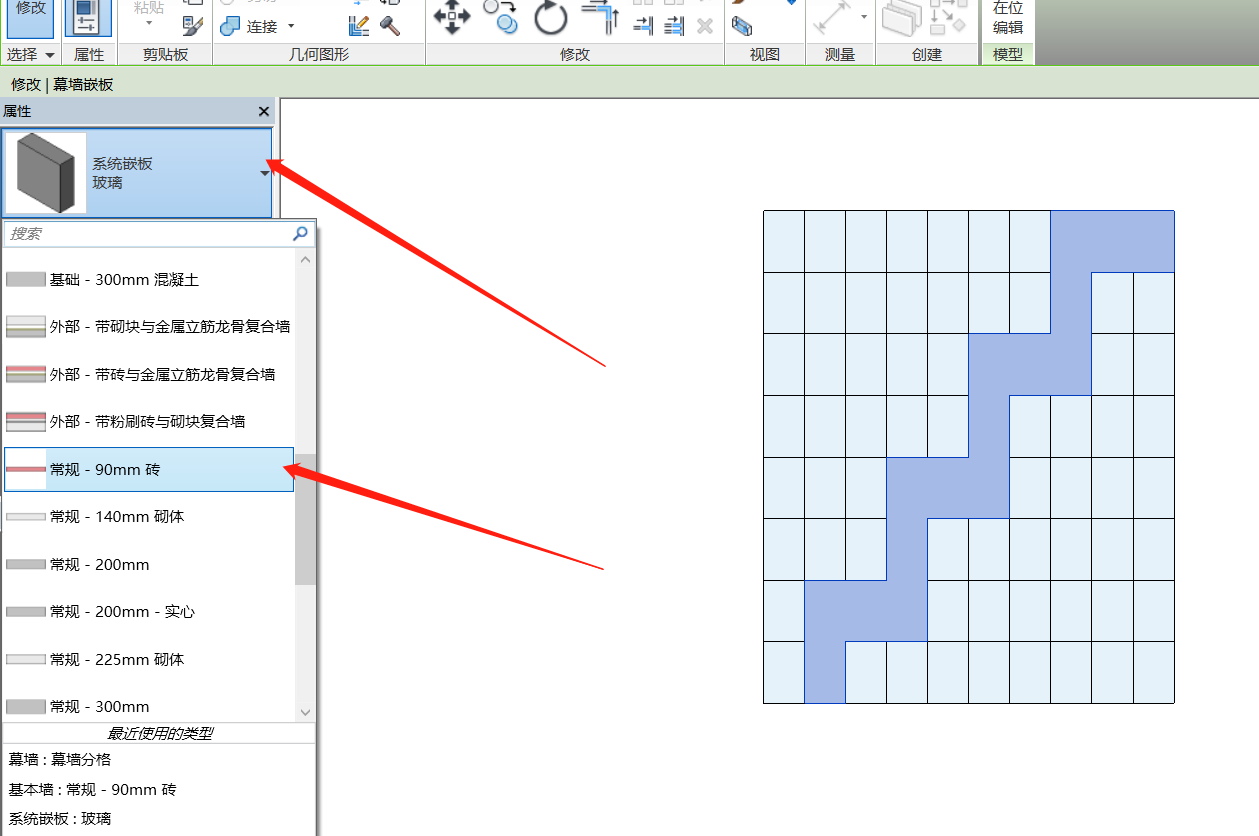The height and width of the screenshot is (836, 1259).
Task: Click 在位编辑 edit in-place button
Action: point(1007,18)
